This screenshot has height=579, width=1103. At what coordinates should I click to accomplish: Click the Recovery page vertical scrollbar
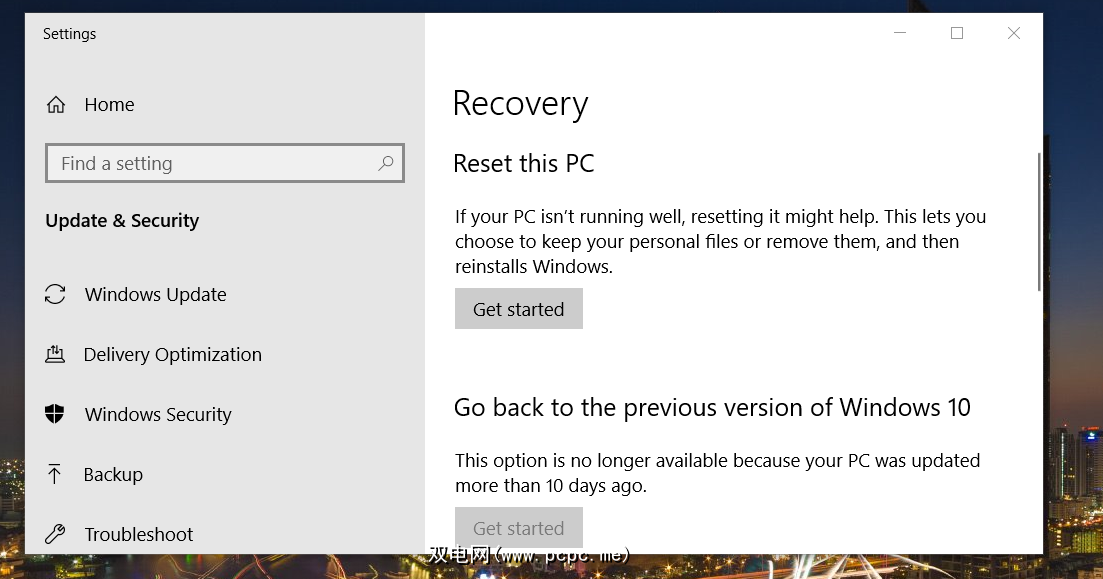1039,222
